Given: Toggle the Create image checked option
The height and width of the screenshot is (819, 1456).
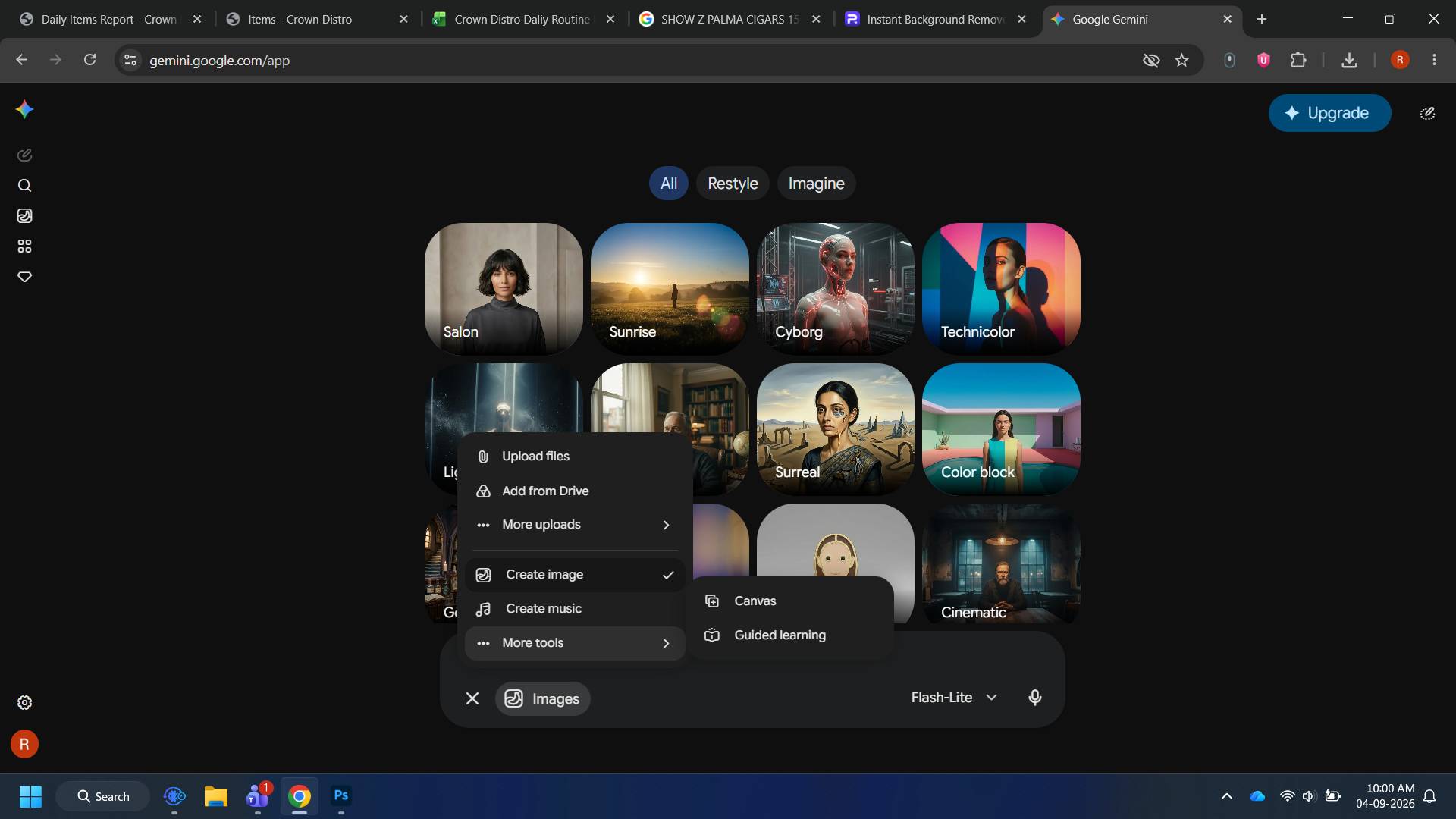Looking at the screenshot, I should click(575, 575).
